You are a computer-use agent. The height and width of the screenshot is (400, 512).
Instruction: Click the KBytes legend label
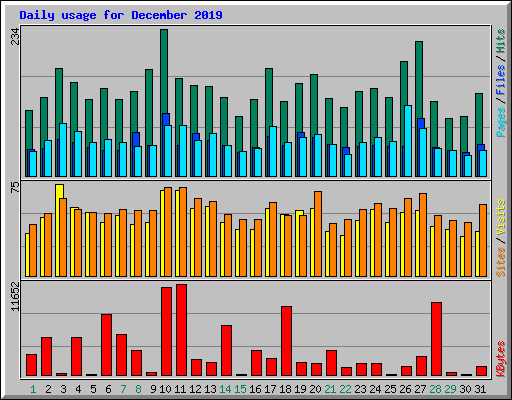pyautogui.click(x=501, y=359)
